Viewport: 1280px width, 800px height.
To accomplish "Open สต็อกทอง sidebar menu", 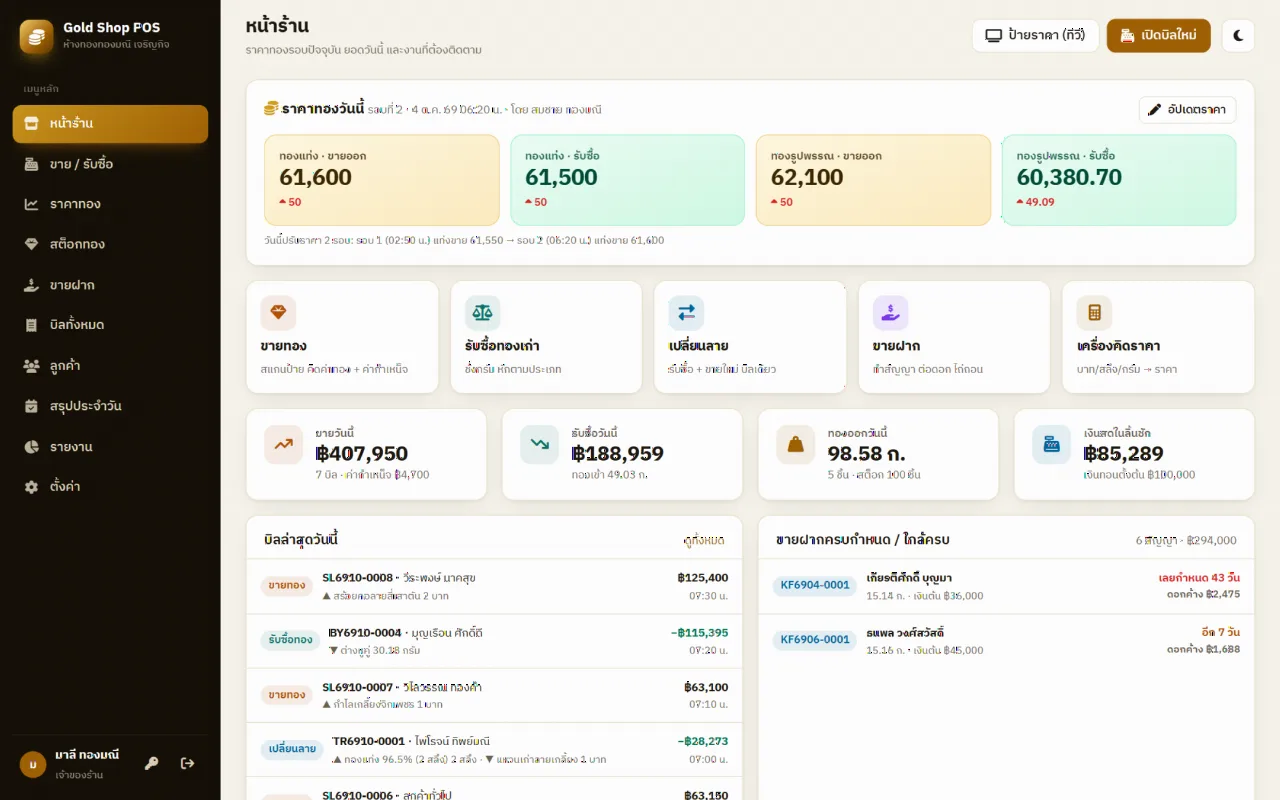I will point(110,244).
